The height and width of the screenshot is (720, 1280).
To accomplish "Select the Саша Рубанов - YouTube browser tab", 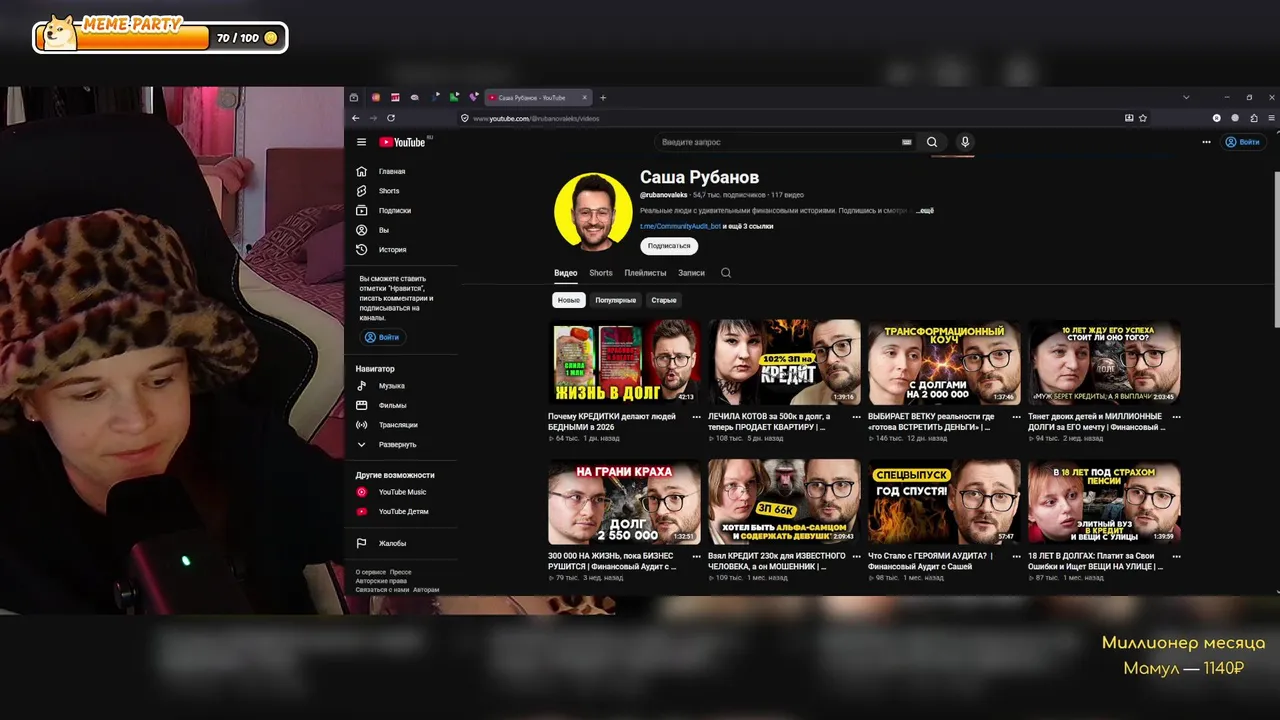I will [x=538, y=97].
